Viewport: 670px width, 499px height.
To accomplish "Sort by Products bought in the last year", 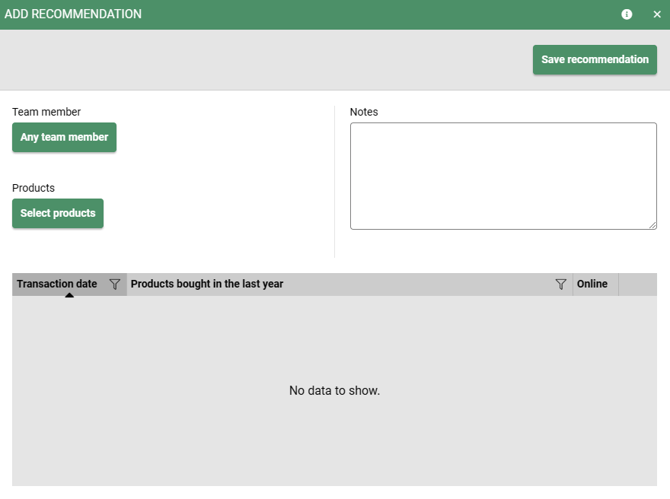I will pyautogui.click(x=207, y=284).
